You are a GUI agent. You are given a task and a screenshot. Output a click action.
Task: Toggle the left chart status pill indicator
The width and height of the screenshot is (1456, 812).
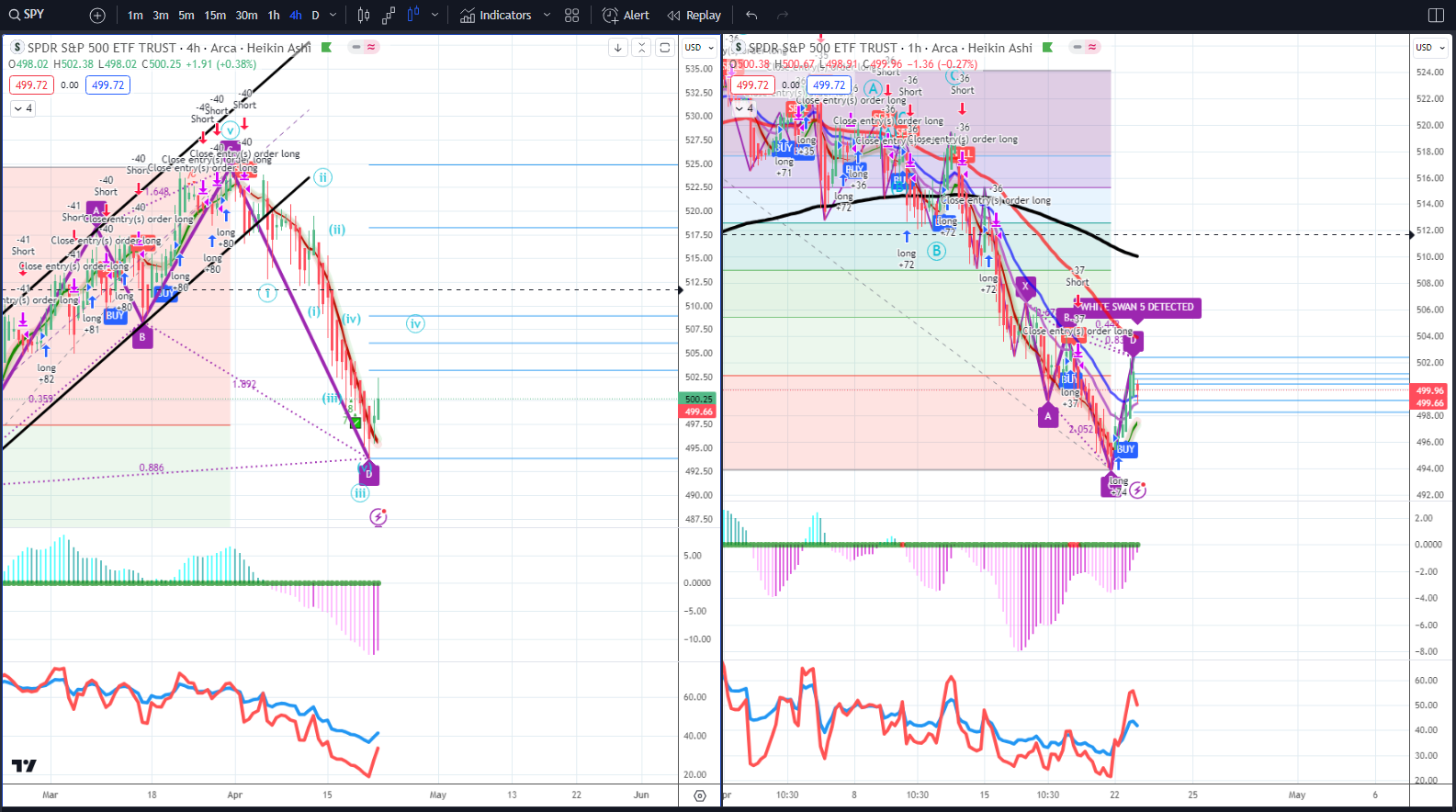[x=364, y=47]
